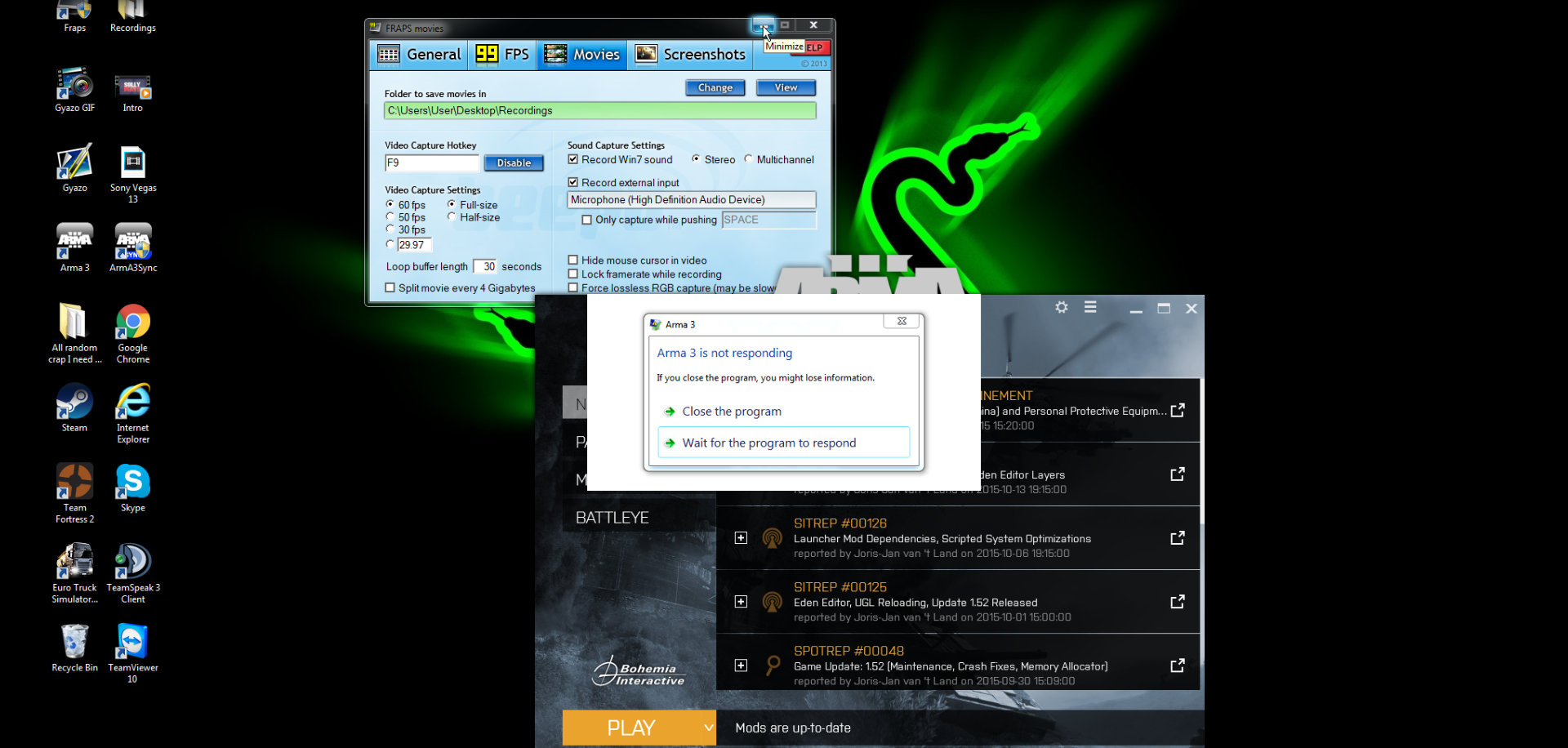The height and width of the screenshot is (748, 1568).
Task: Open the Arma launcher hamburger menu
Action: click(1090, 307)
